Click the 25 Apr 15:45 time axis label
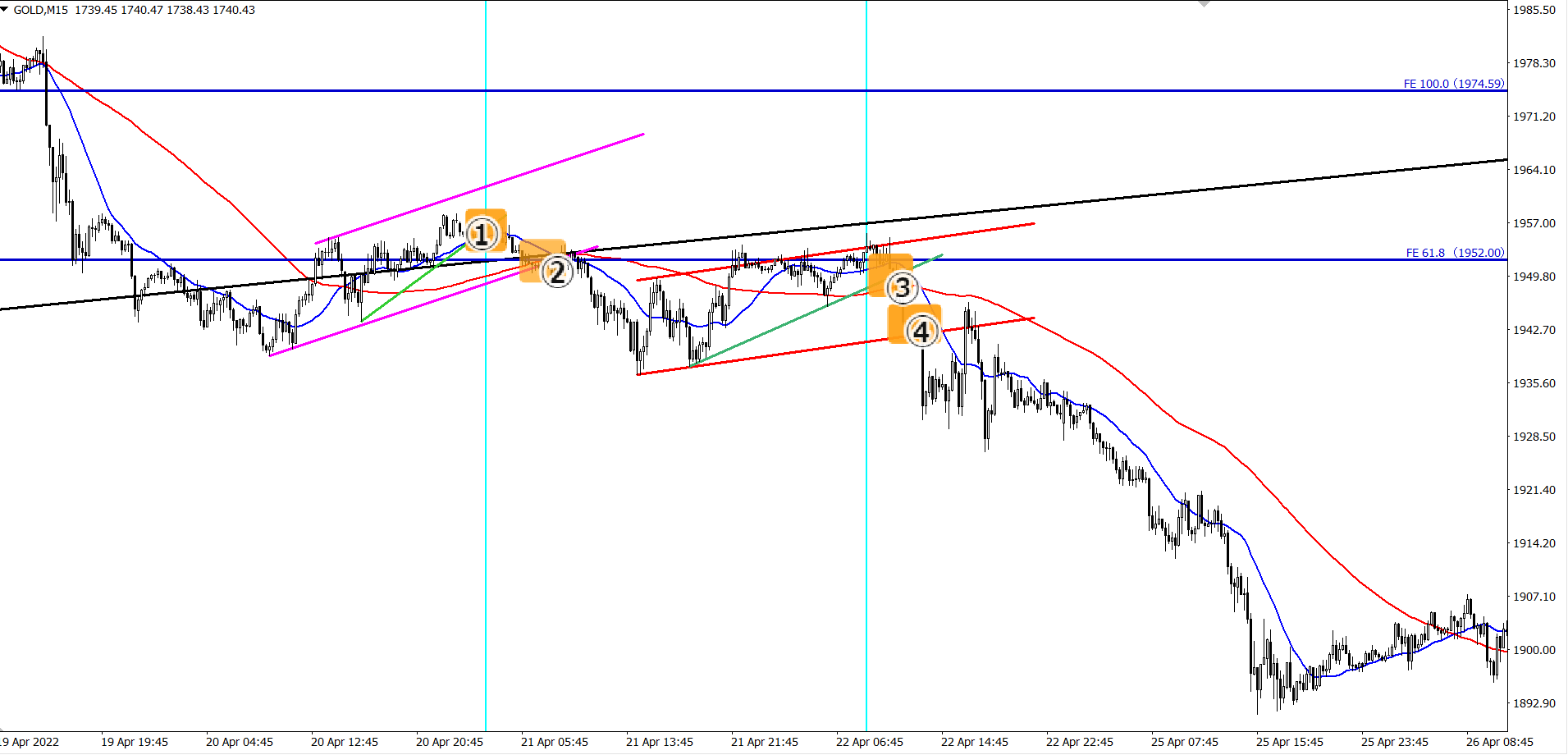 (x=1290, y=742)
